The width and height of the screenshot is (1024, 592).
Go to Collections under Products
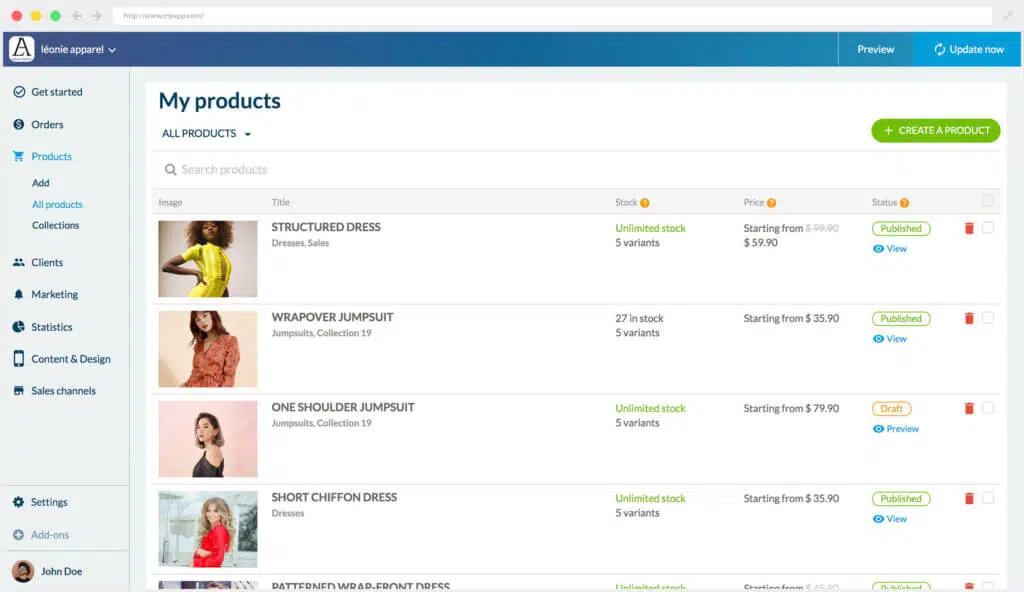[x=55, y=225]
